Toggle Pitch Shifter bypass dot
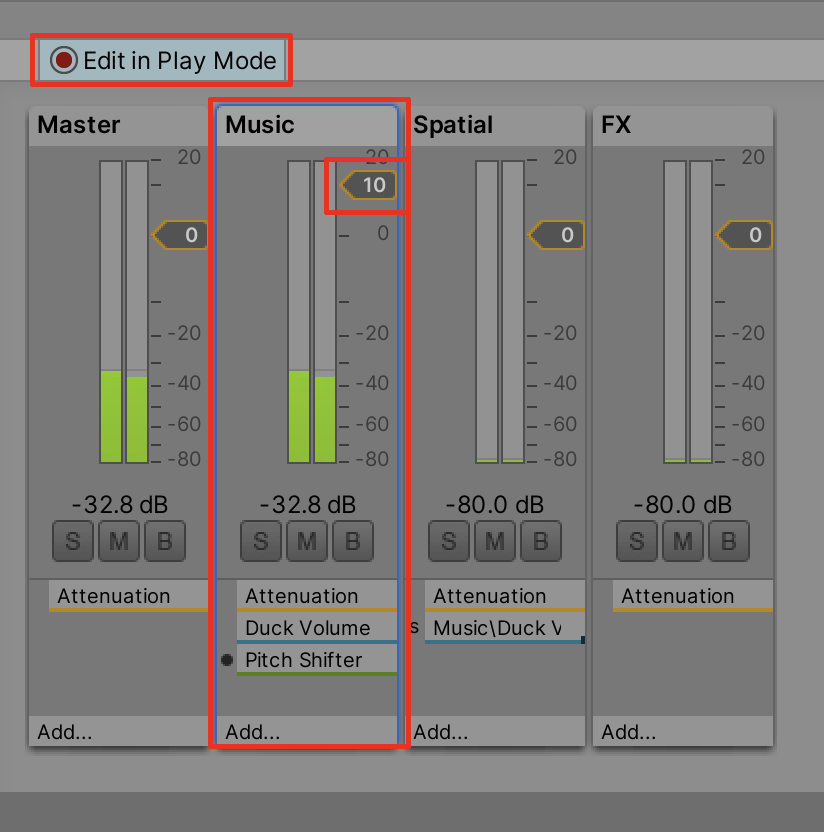 tap(227, 660)
